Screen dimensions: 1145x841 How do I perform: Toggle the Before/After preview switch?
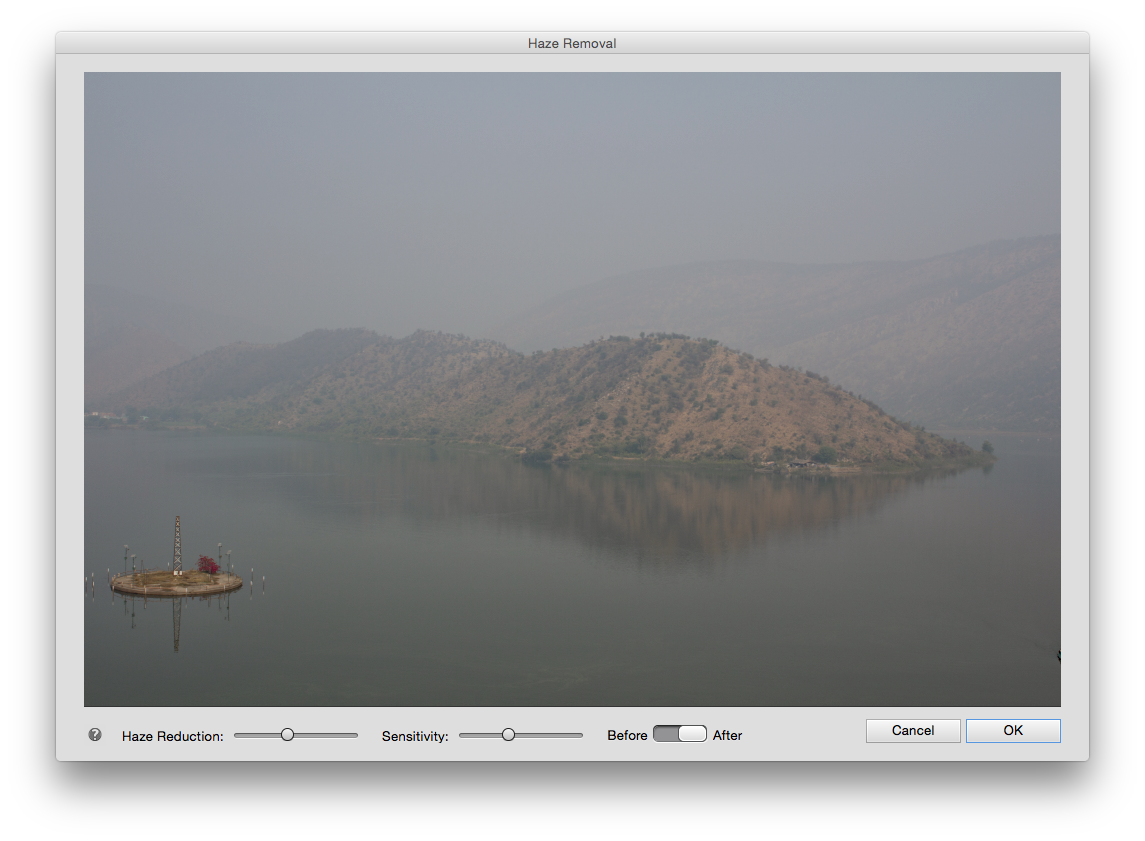point(680,734)
